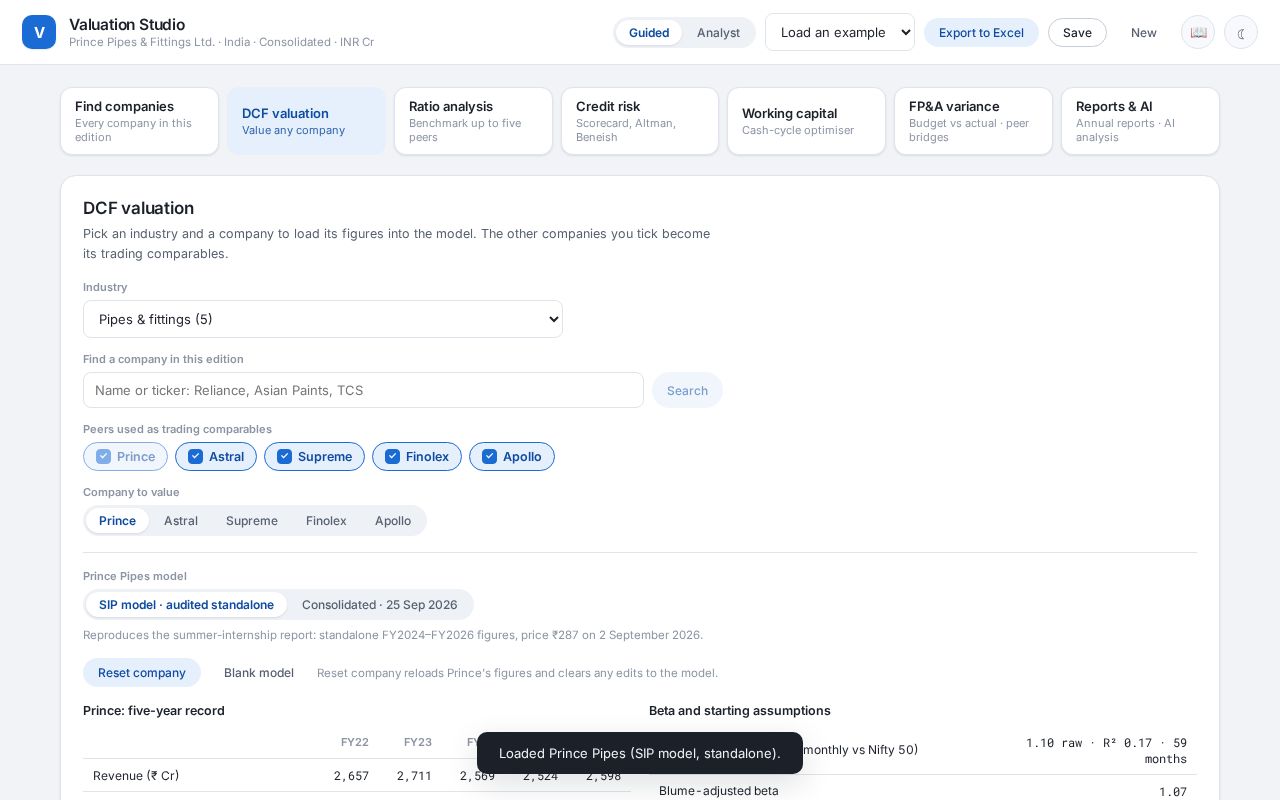This screenshot has height=800, width=1280.
Task: Click Reset company button
Action: [x=142, y=672]
